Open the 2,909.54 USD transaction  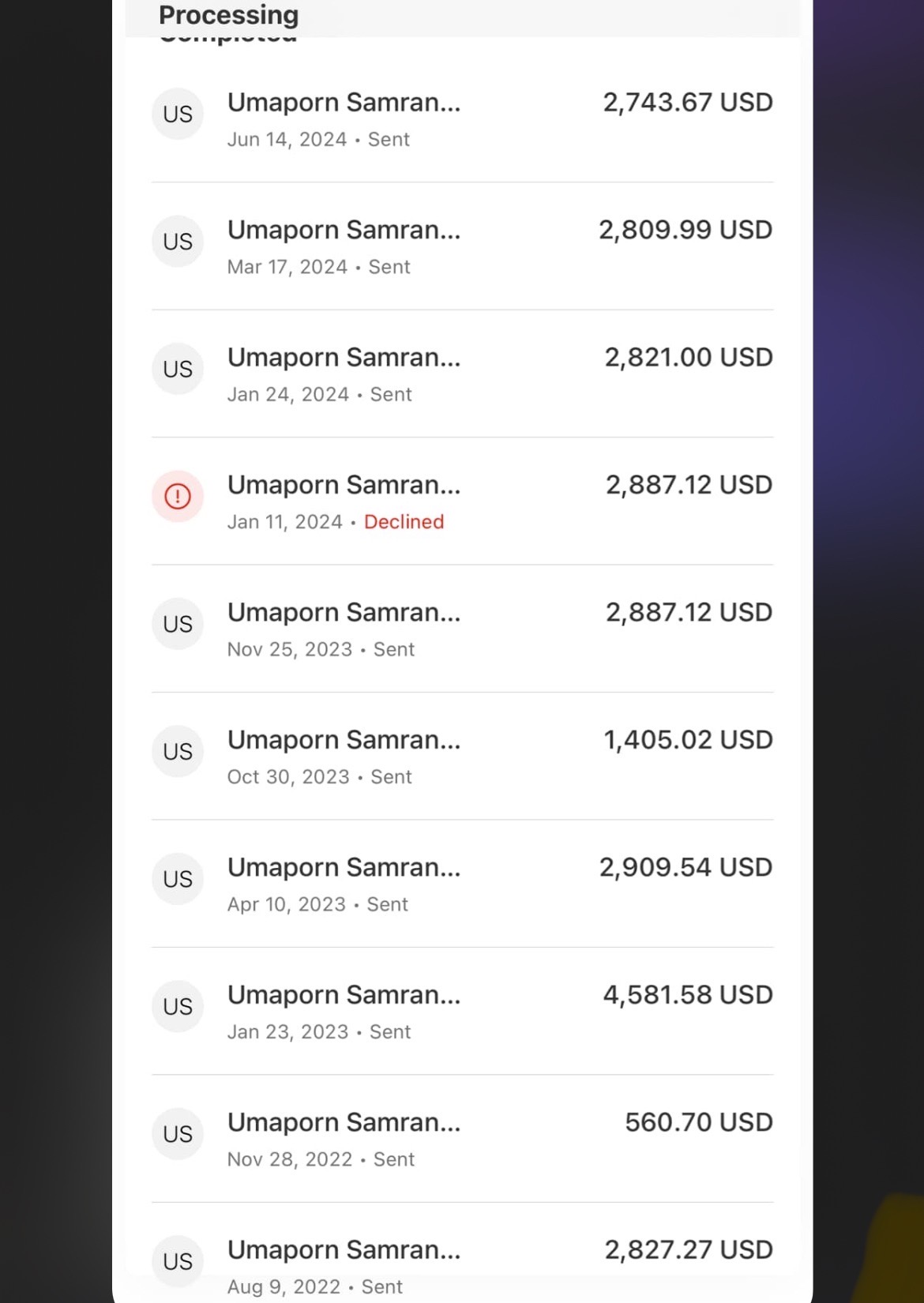(462, 884)
